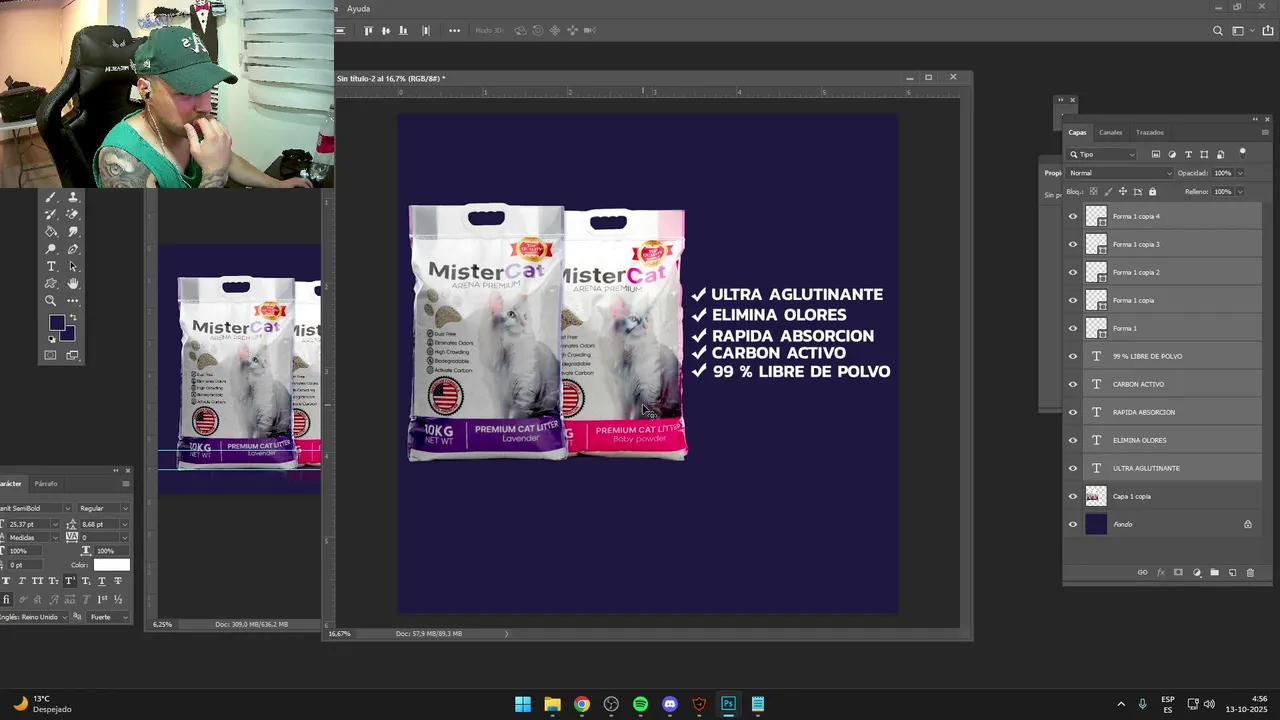Hide the Capa 1 copia layer
Image resolution: width=1280 pixels, height=720 pixels.
[1073, 496]
